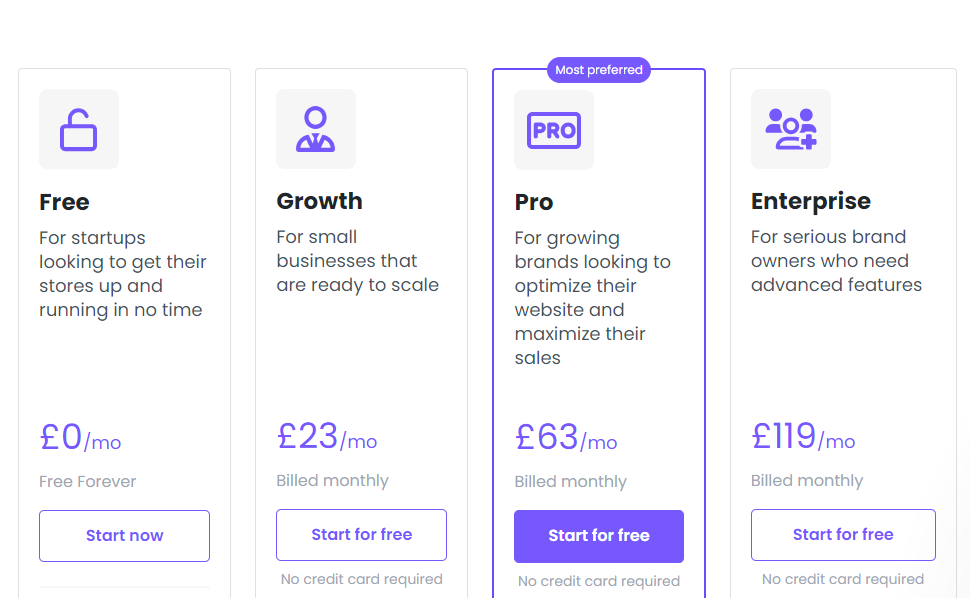Click the Free plan heading
This screenshot has width=970, height=598.
point(64,202)
